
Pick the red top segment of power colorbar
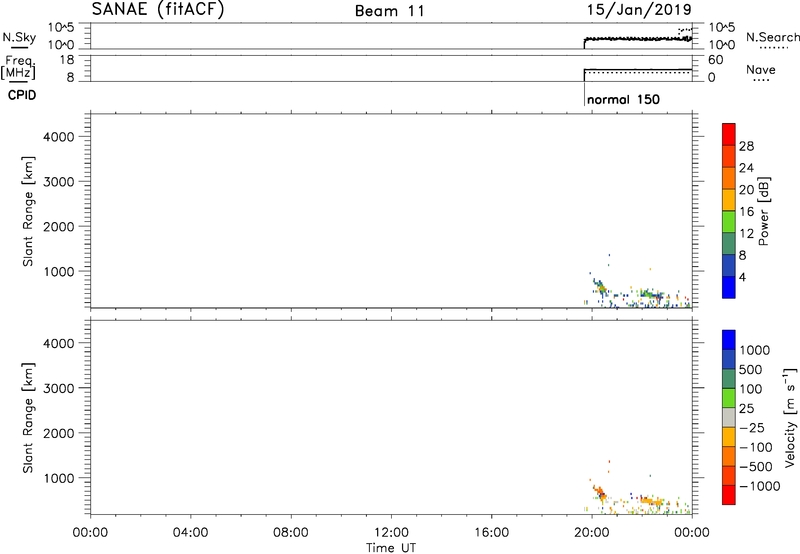(729, 134)
